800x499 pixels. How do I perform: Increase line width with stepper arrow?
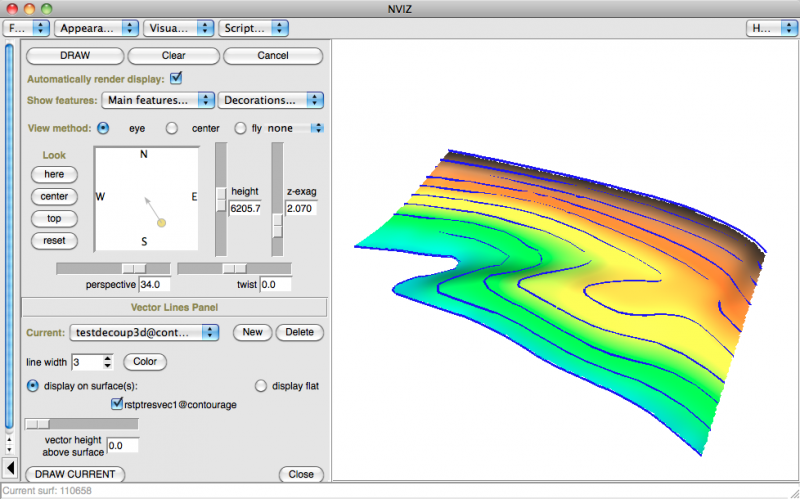pos(108,357)
